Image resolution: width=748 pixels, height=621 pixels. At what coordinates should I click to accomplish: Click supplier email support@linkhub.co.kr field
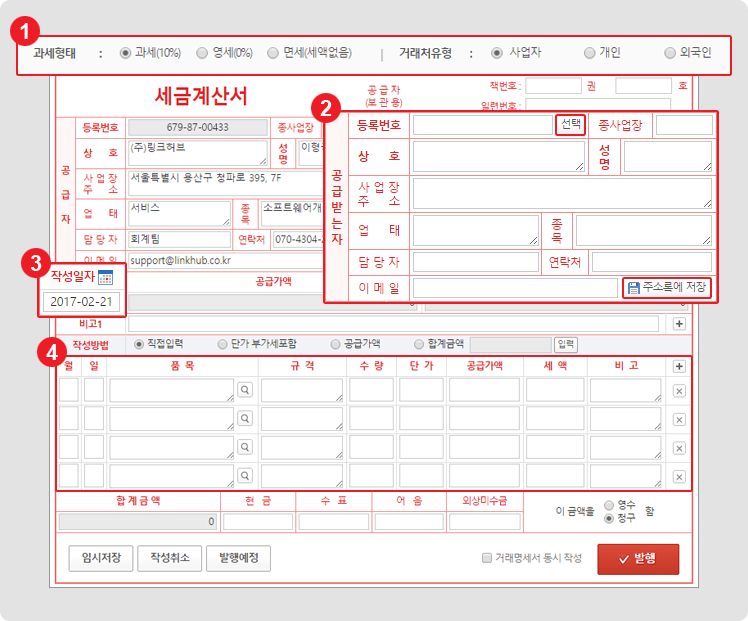pos(226,260)
